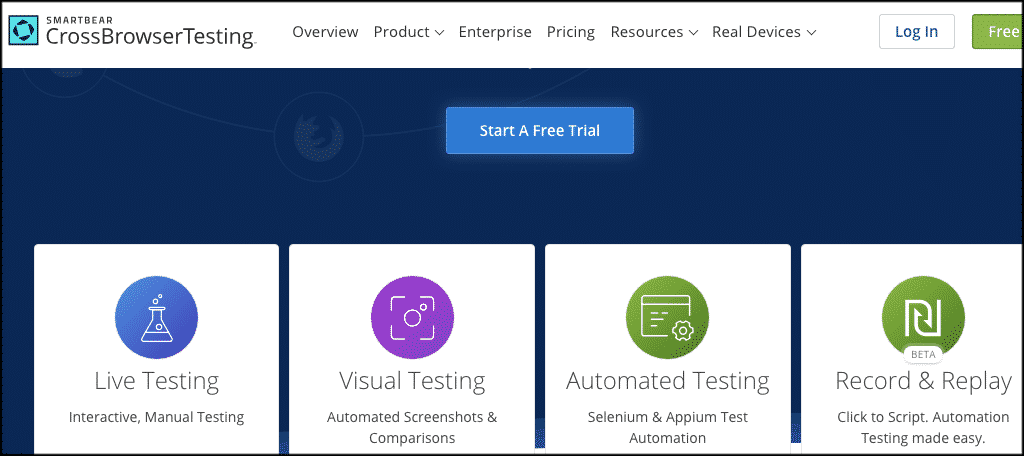Click the Log In button

[x=916, y=31]
